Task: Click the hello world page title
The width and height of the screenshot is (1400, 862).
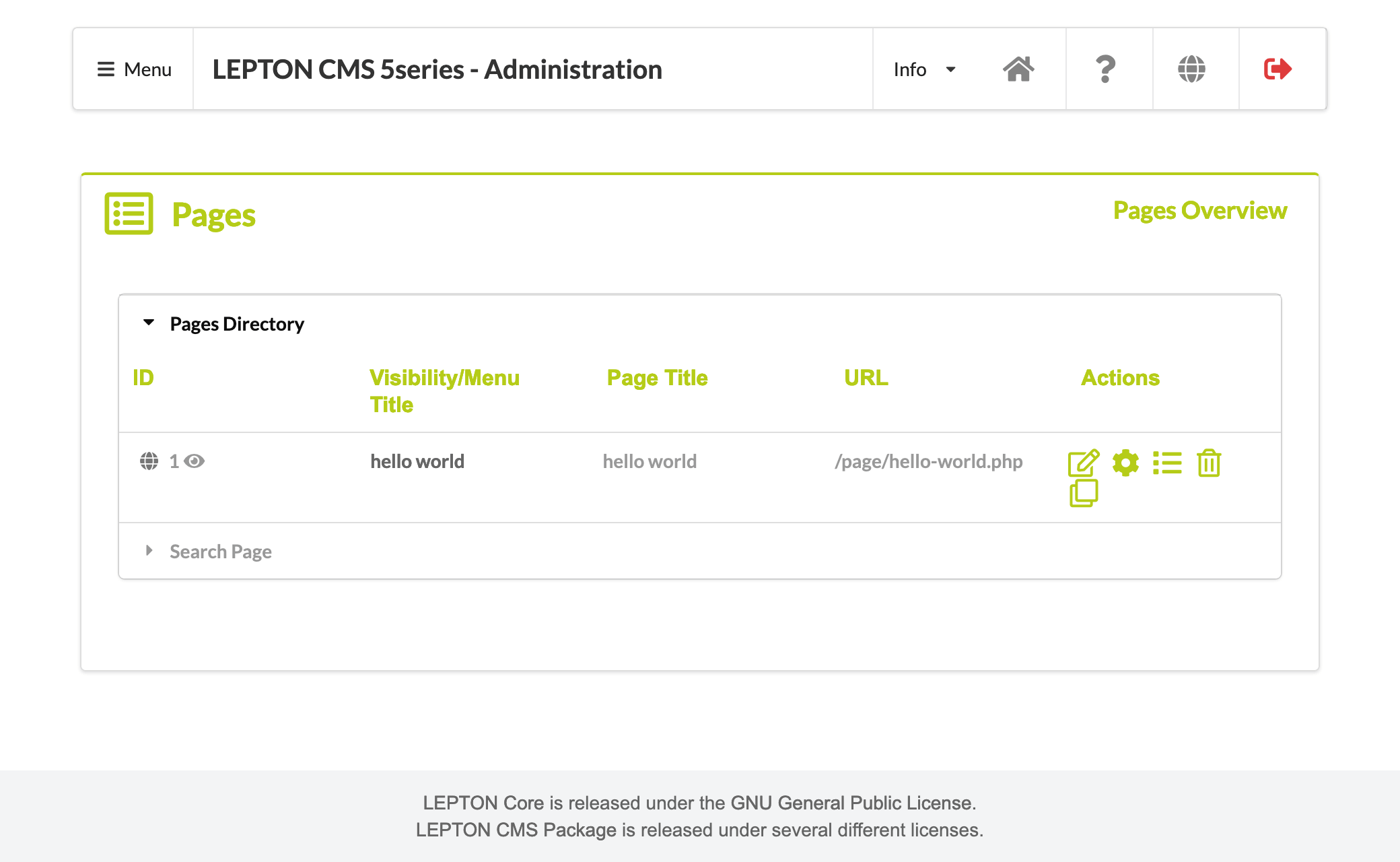Action: (650, 461)
